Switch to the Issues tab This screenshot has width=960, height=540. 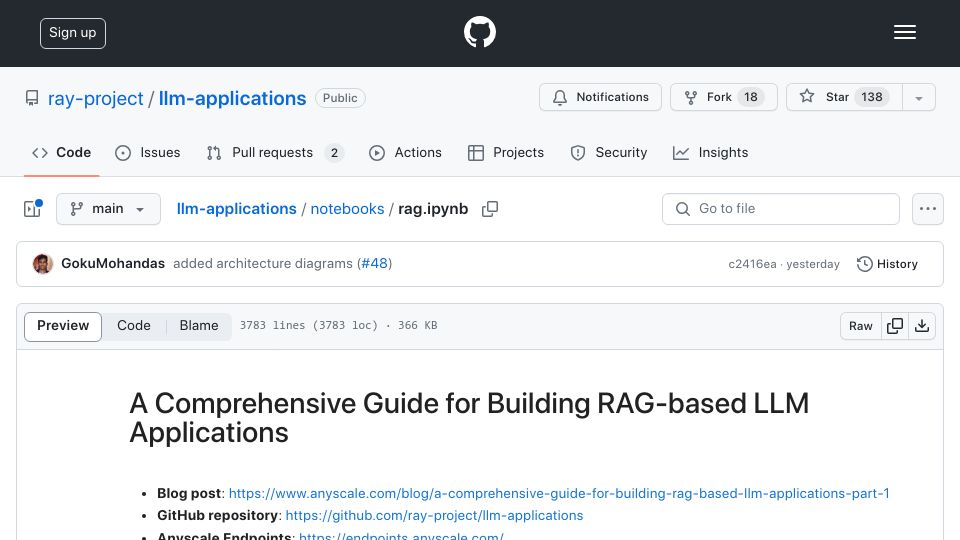coord(148,152)
